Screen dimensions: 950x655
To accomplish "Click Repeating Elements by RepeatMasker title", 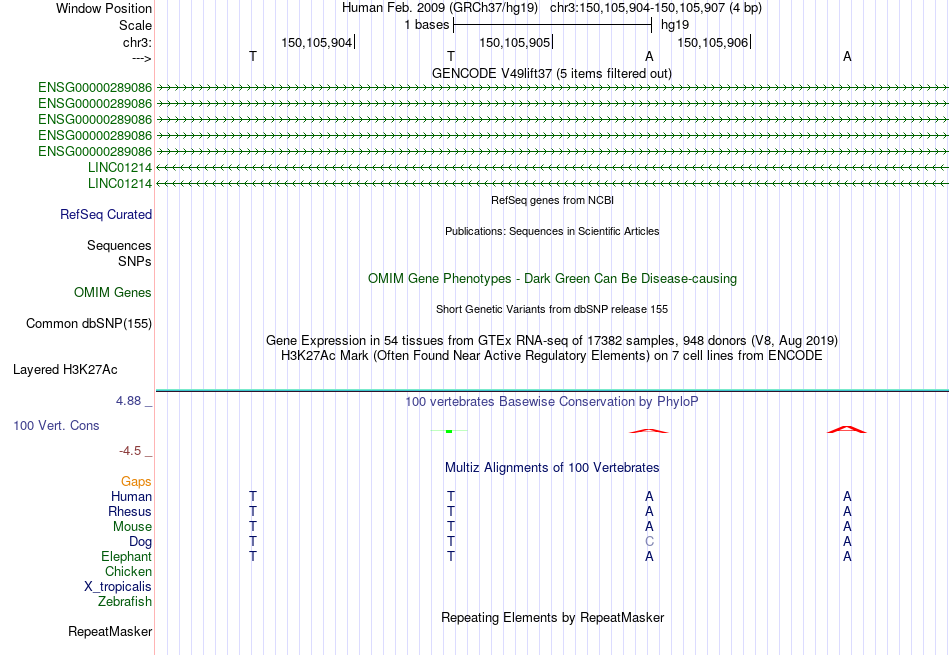I will pos(553,617).
